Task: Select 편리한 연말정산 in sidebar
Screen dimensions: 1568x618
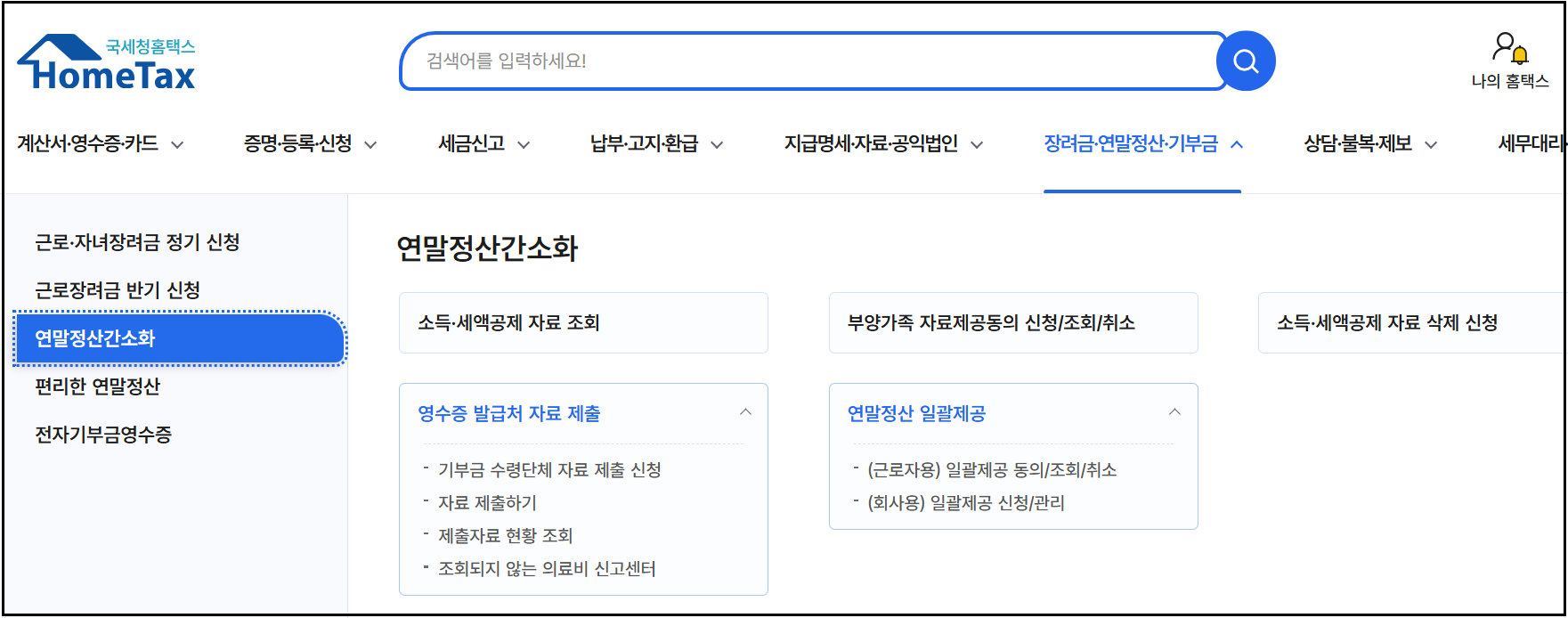Action: tap(97, 386)
